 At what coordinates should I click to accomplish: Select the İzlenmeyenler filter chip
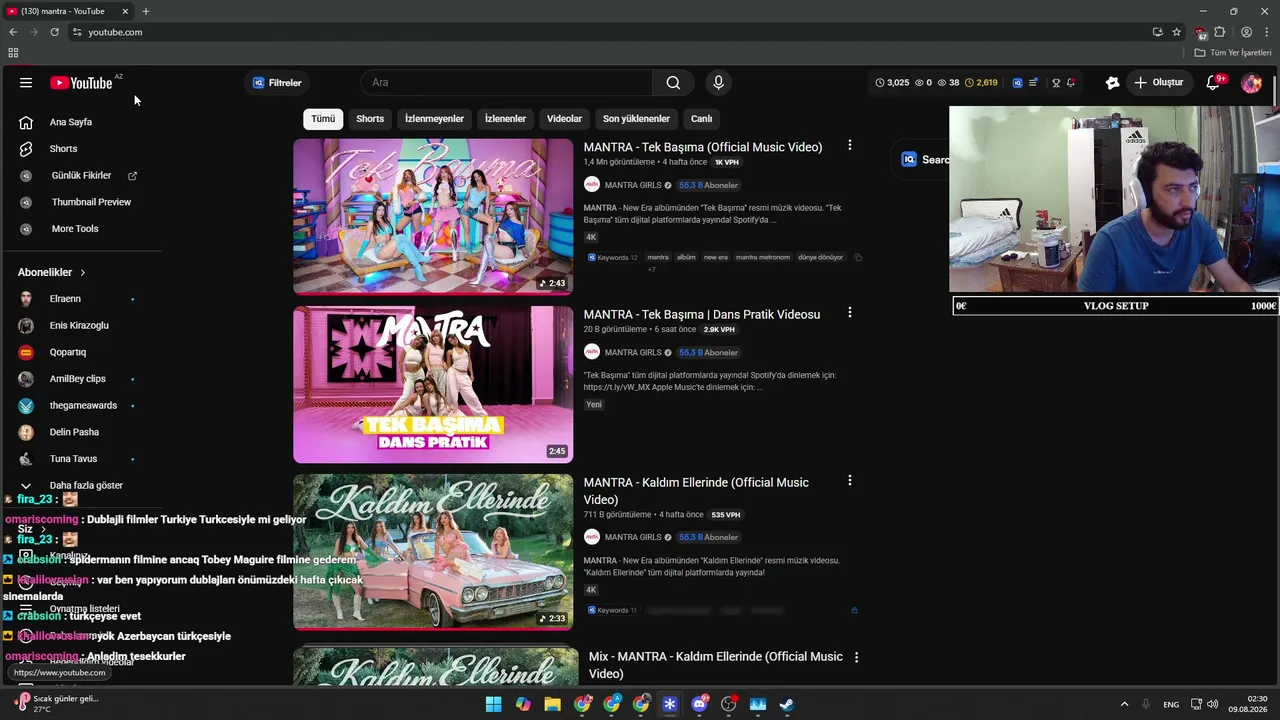coord(434,119)
